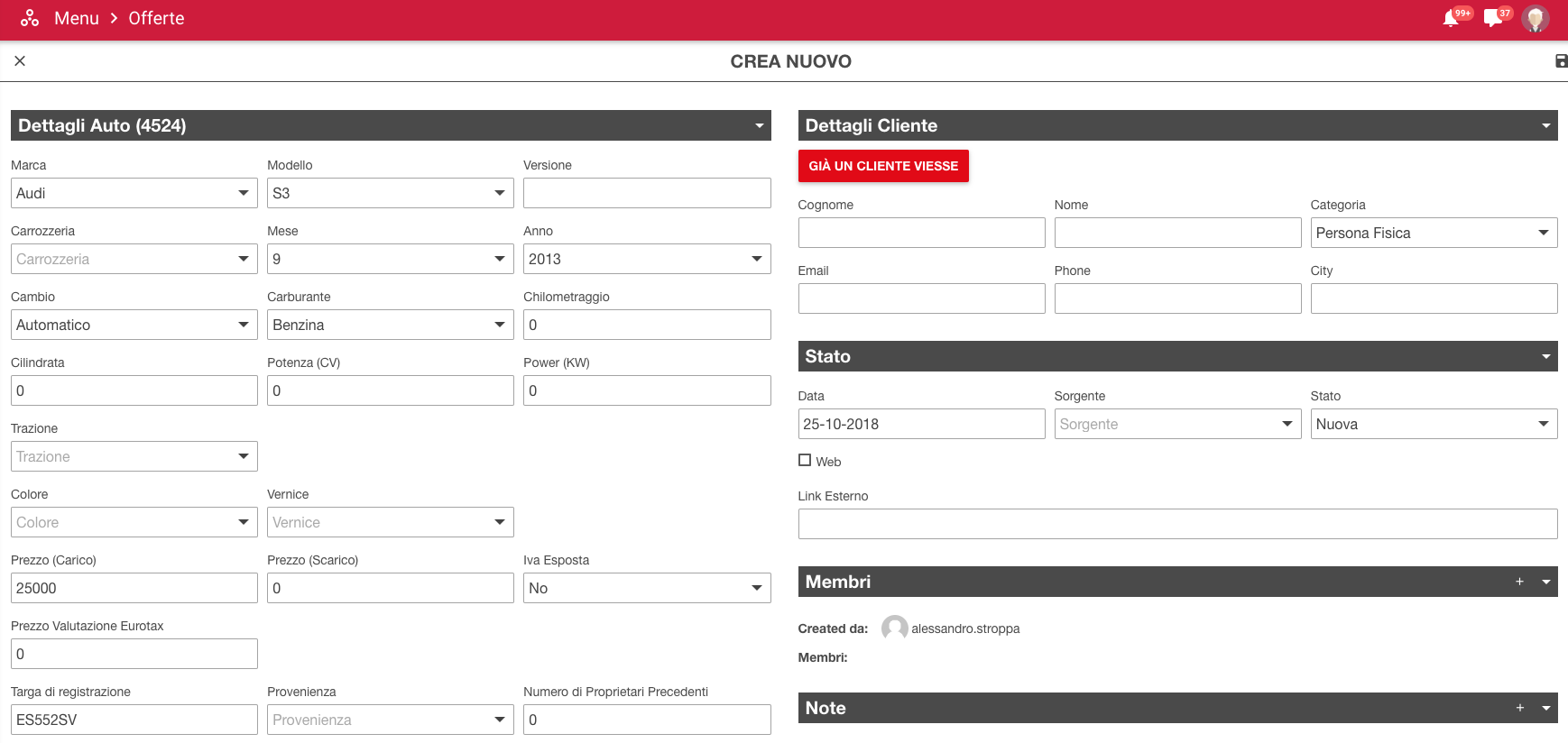Click the notifications bell icon
The image size is (1568, 743).
tap(1451, 19)
